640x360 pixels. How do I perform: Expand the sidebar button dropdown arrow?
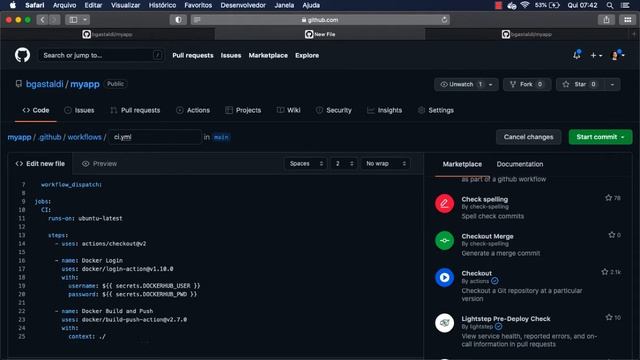[x=85, y=20]
